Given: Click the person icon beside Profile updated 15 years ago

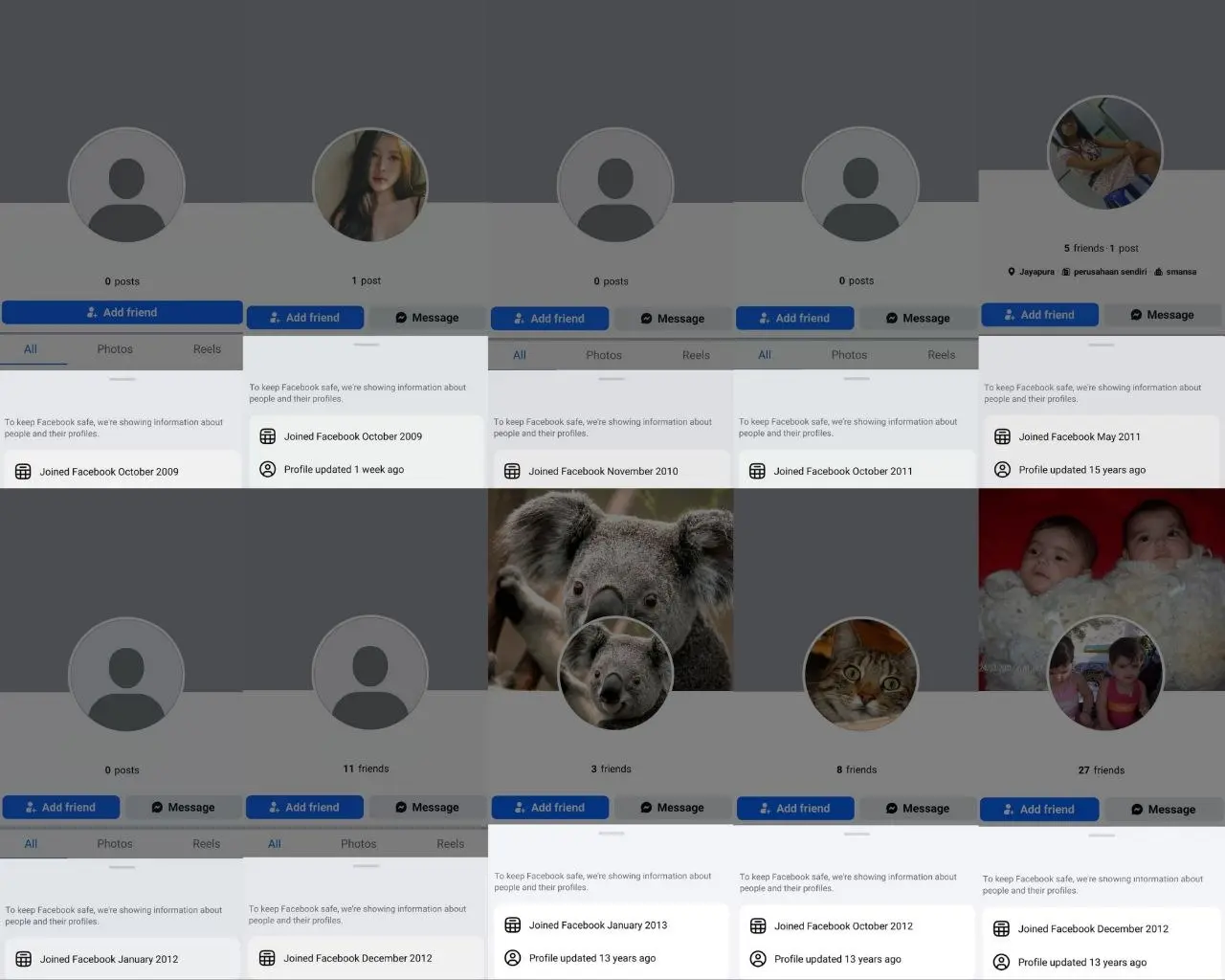Looking at the screenshot, I should [x=1002, y=470].
